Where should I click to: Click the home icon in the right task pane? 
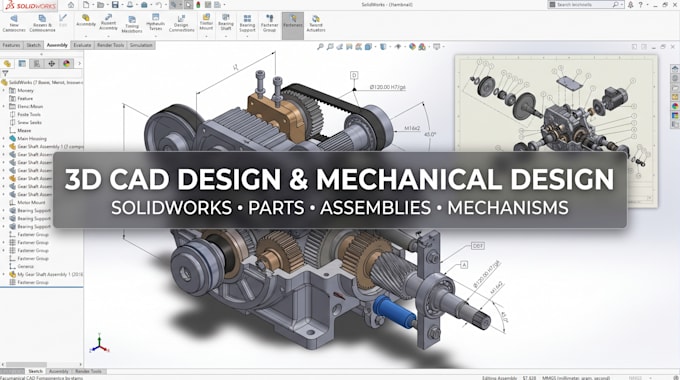coord(675,69)
